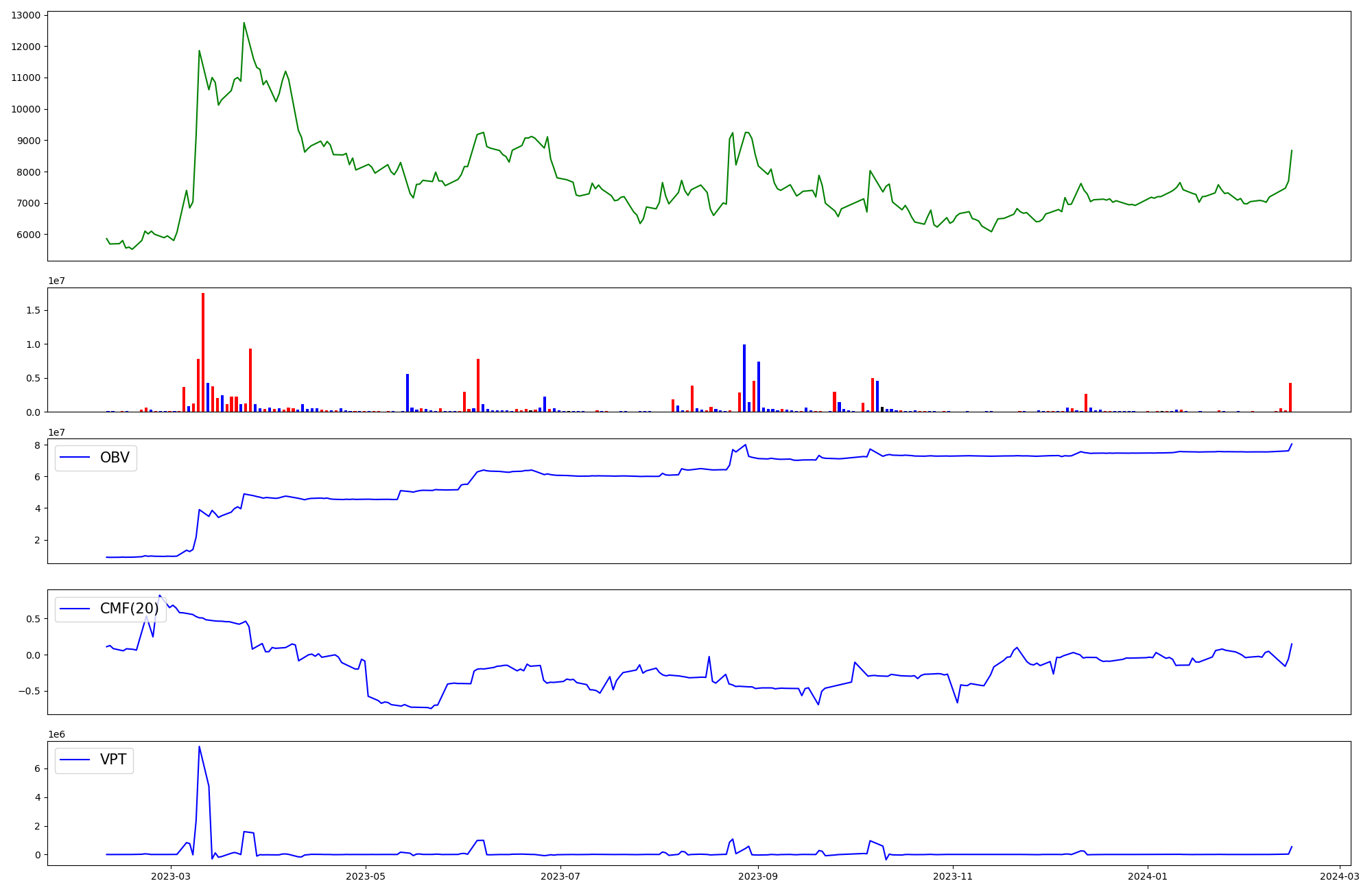The height and width of the screenshot is (892, 1372).
Task: Click the 10000 price axis label
Action: 25,109
